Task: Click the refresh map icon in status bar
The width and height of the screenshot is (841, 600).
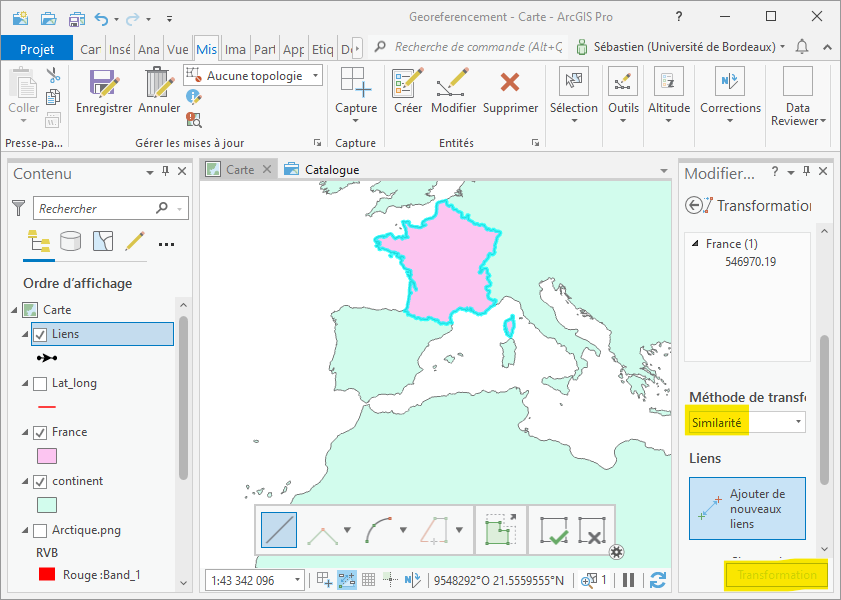Action: click(658, 579)
